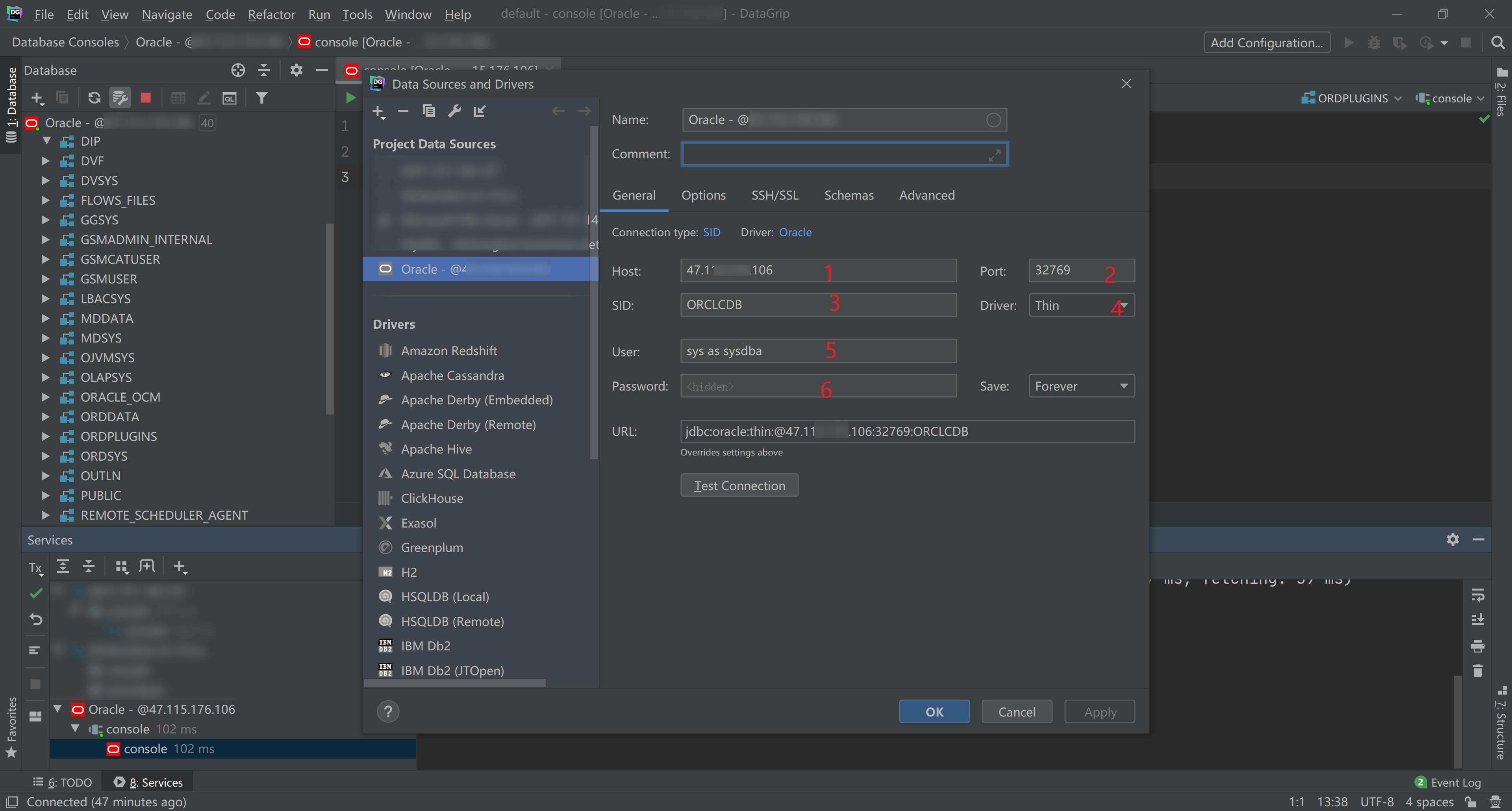Clear output with the trash icon
This screenshot has width=1512, height=811.
pos(1477,671)
